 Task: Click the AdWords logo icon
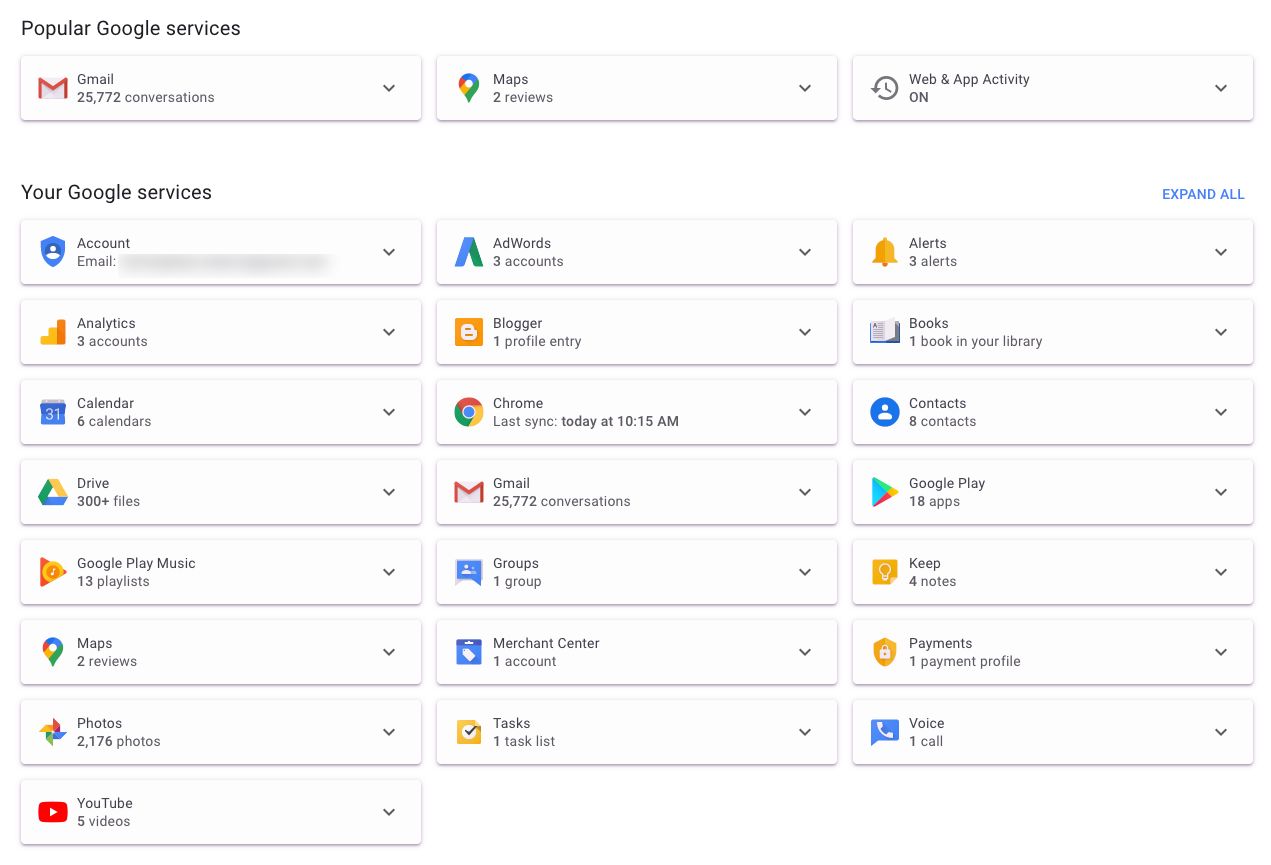(469, 252)
